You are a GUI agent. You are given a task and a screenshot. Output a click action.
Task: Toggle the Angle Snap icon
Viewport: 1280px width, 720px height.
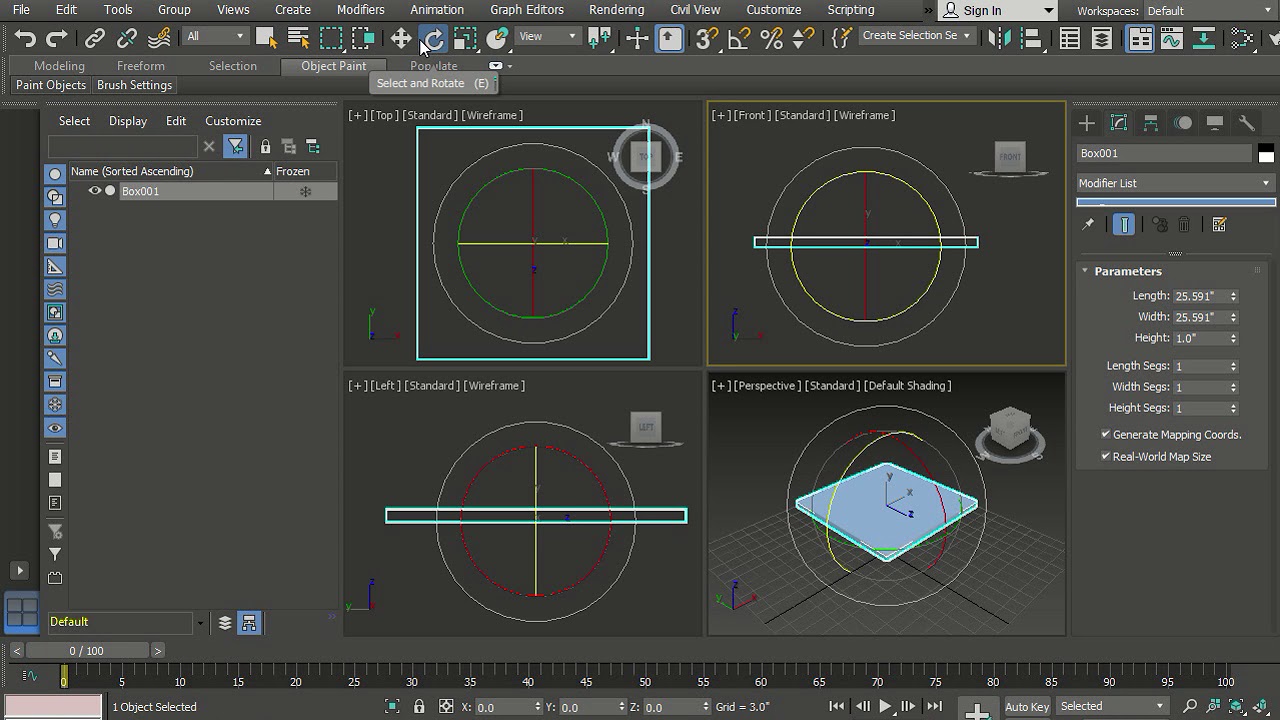click(x=739, y=38)
